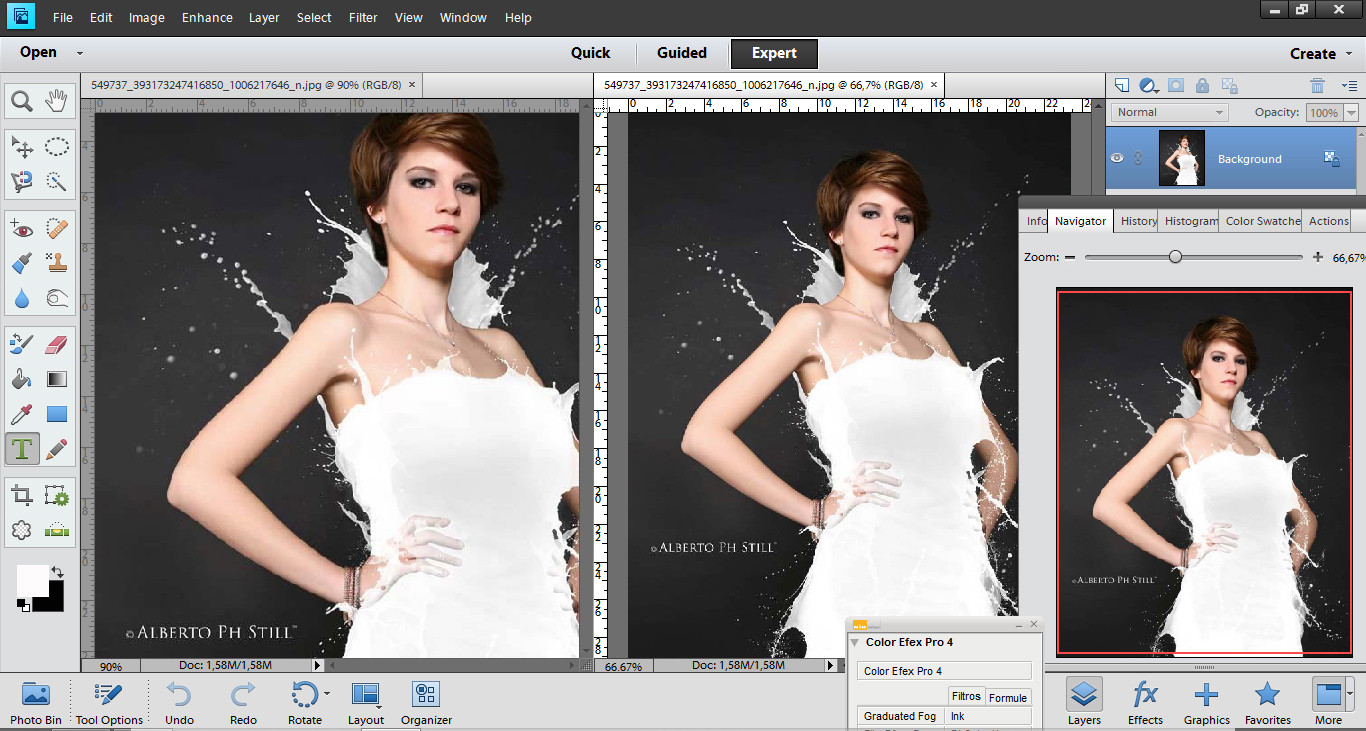This screenshot has height=731, width=1366.
Task: Select the Clone Stamp tool
Action: (x=57, y=263)
